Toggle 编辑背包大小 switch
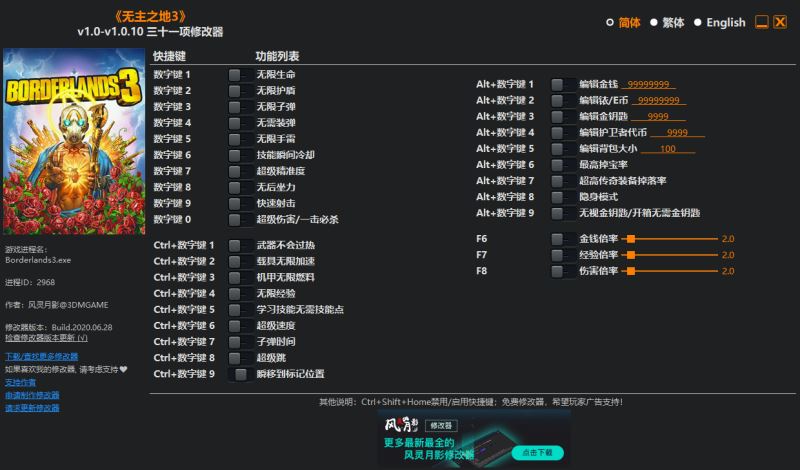Viewport: 800px width, 470px height. 563,149
